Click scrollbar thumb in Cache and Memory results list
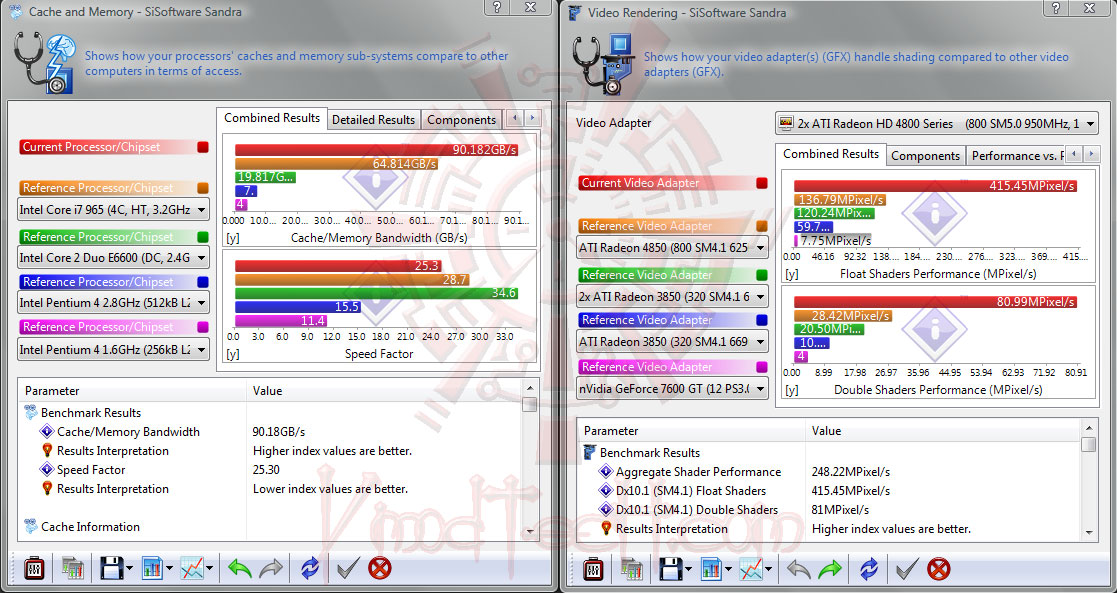This screenshot has height=593, width=1117. 529,405
